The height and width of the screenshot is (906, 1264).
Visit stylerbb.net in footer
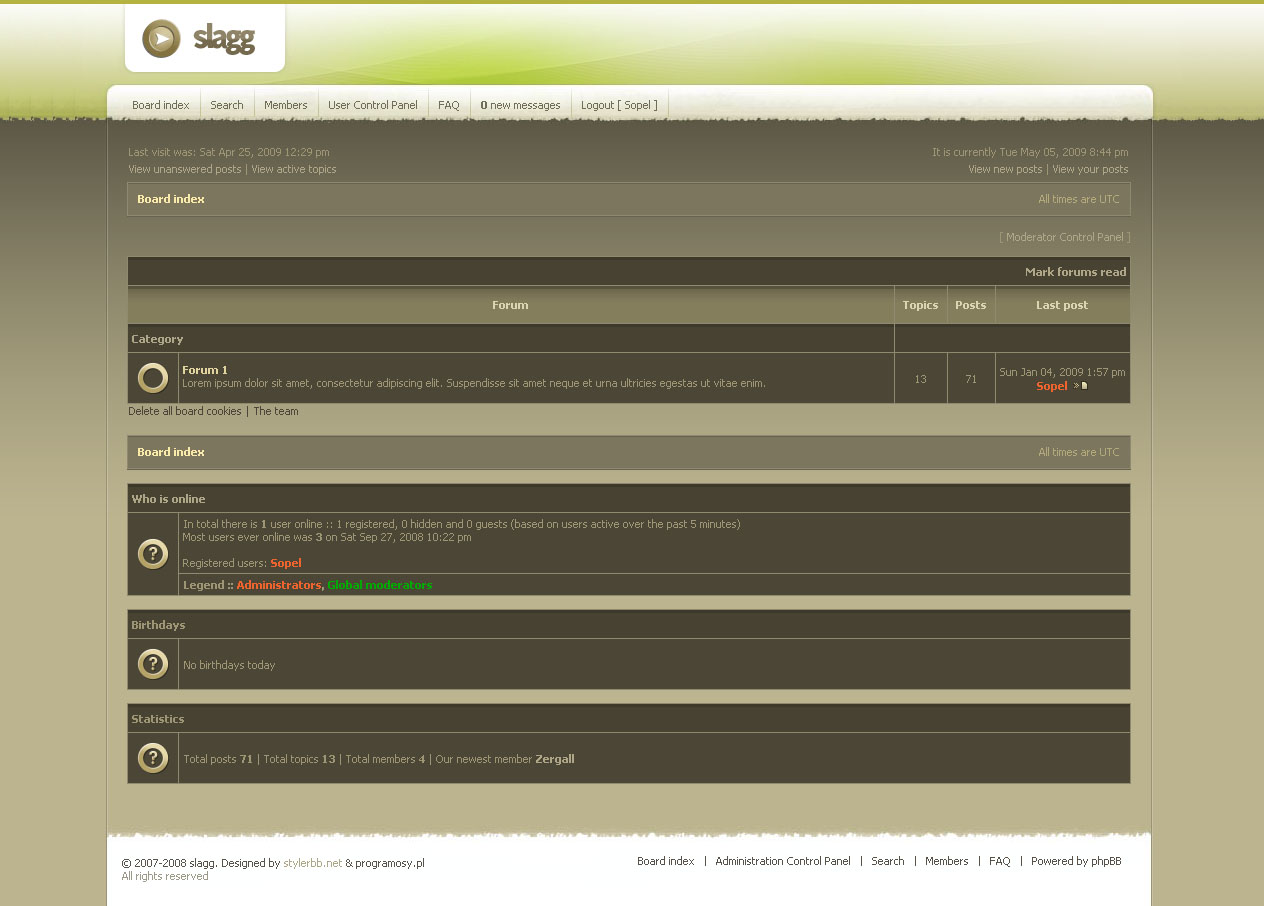pyautogui.click(x=313, y=863)
